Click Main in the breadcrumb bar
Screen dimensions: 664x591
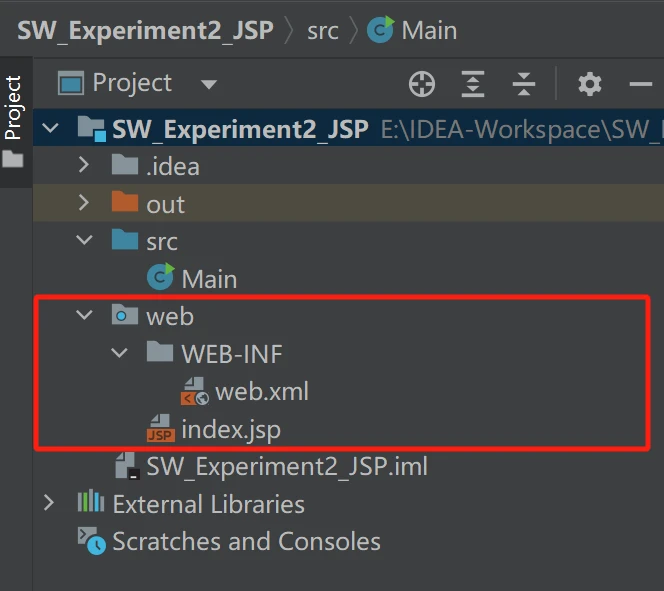tap(428, 30)
